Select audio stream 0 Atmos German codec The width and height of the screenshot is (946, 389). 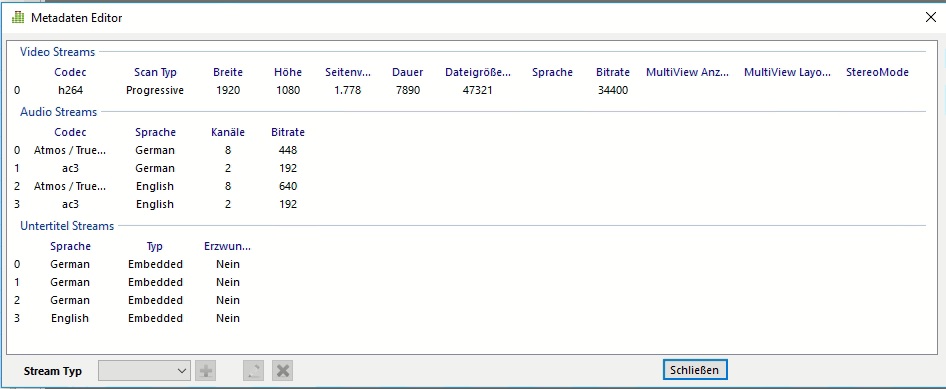pos(70,150)
